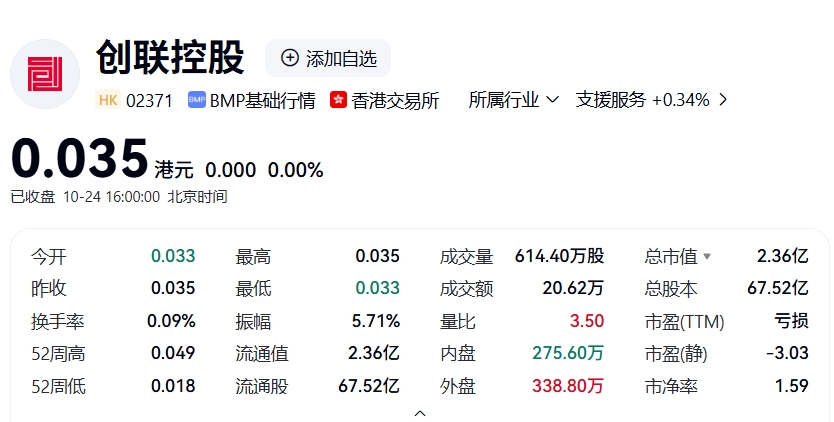
Task: Click the 创联控股 red company logo
Action: click(x=45, y=74)
